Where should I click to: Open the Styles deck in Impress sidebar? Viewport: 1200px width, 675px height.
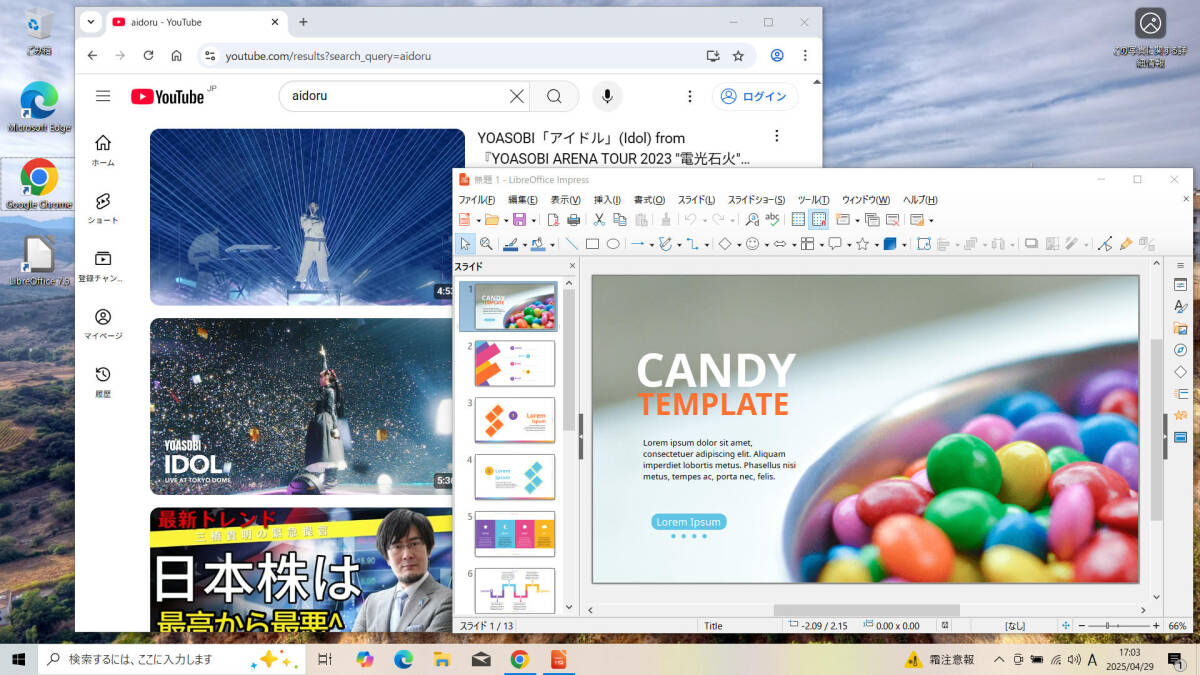[1180, 306]
